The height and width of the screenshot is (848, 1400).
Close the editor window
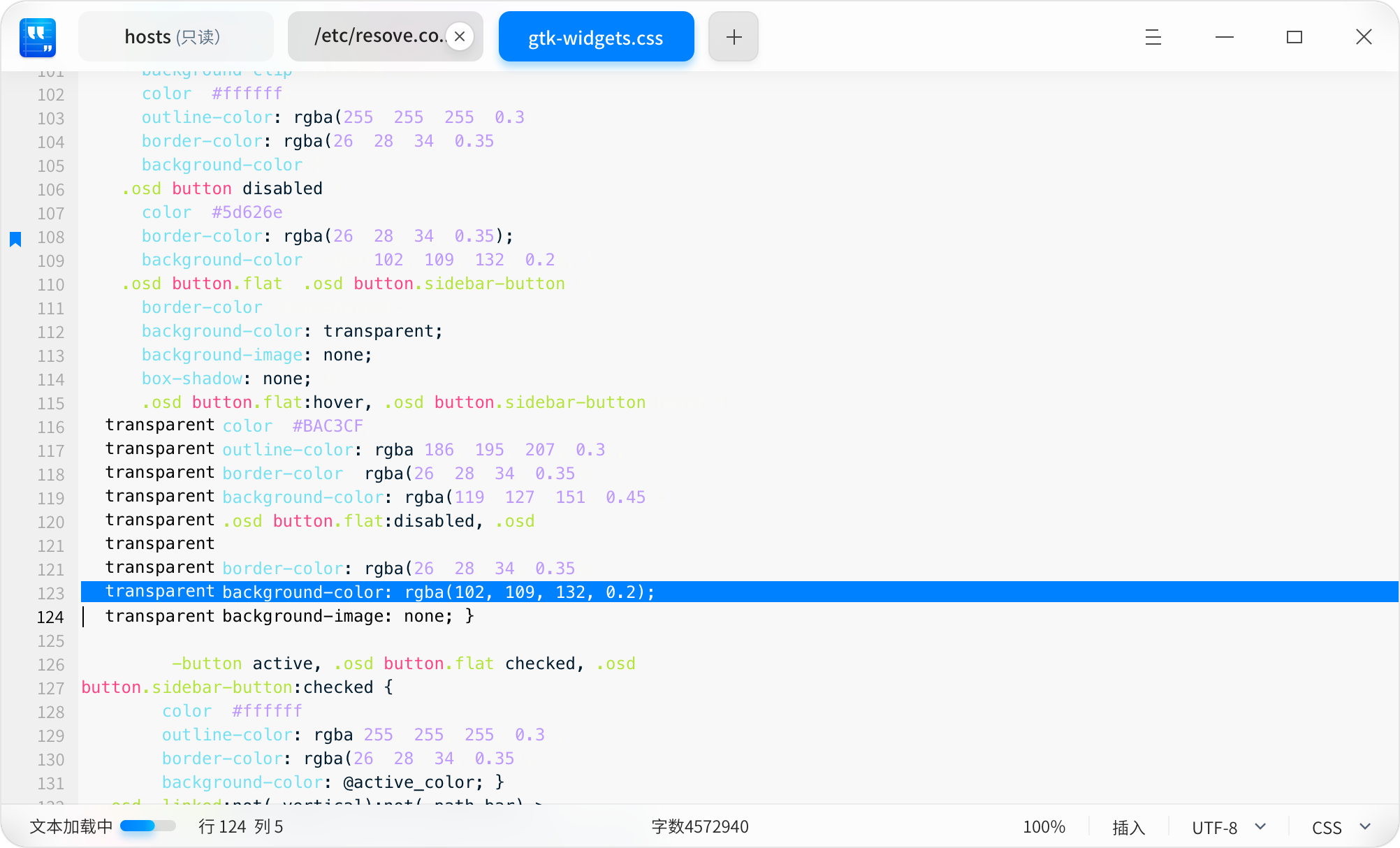tap(1364, 37)
